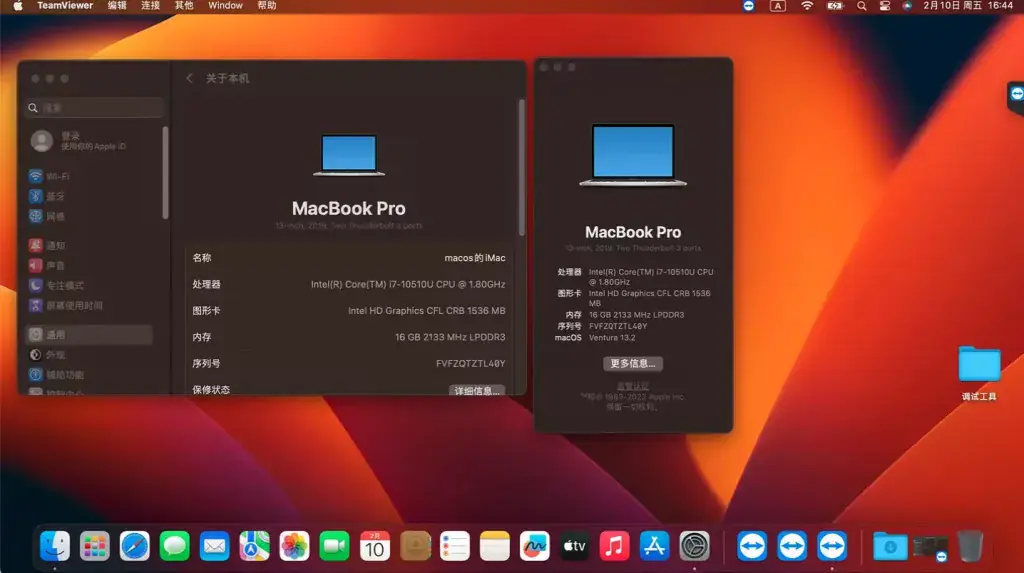Click the Apple ID sign-in row in sidebar
Image resolution: width=1024 pixels, height=573 pixels.
point(93,140)
